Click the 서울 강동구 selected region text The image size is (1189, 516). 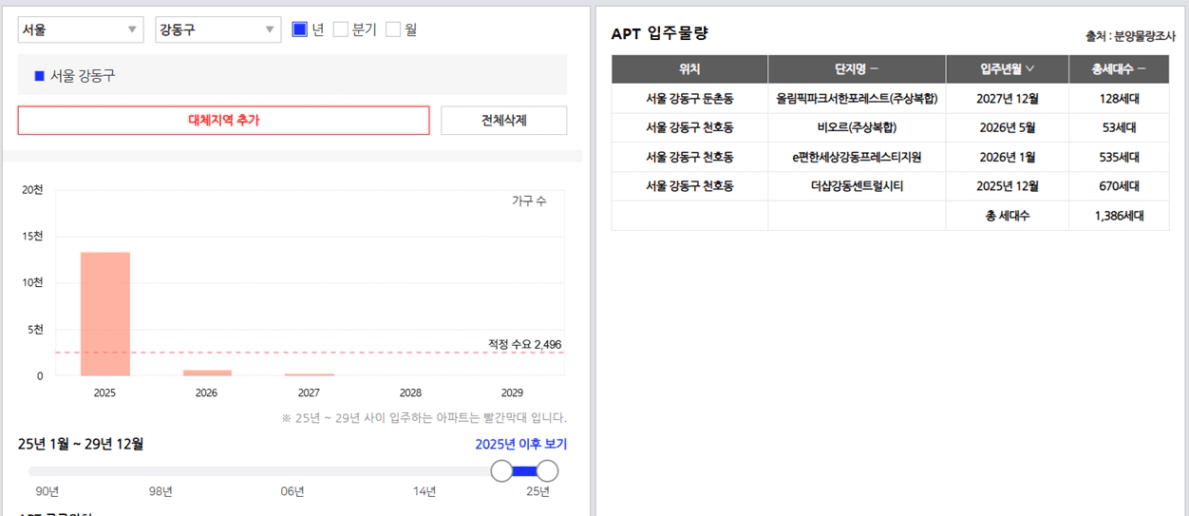pos(83,76)
